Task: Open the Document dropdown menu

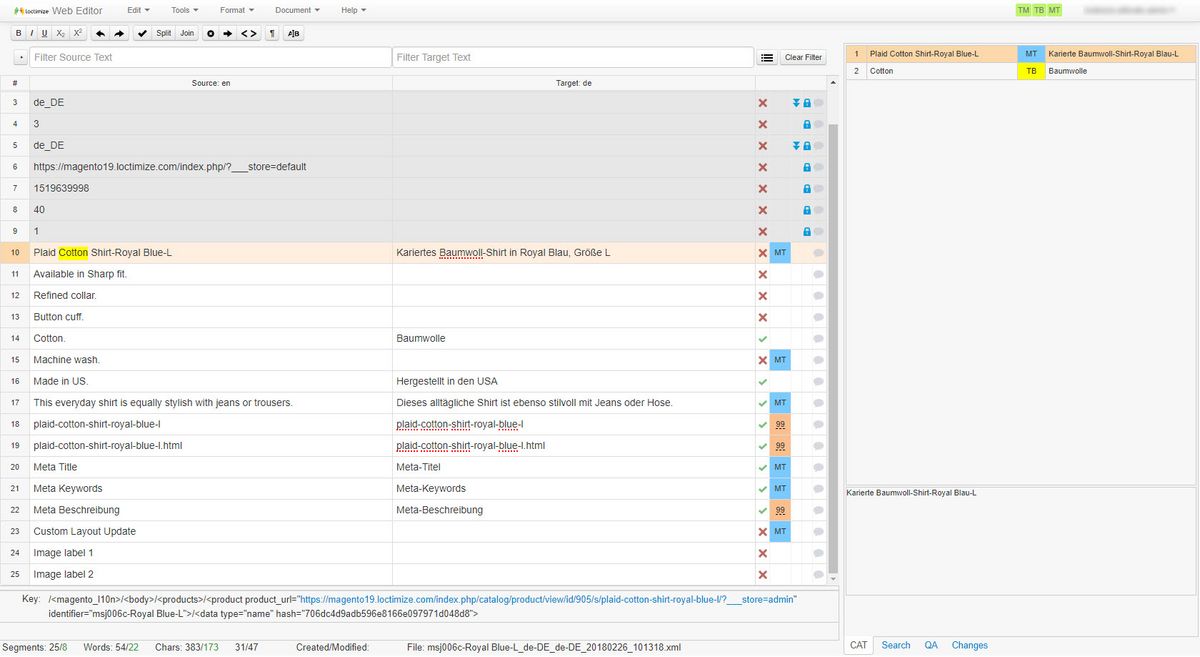Action: pyautogui.click(x=297, y=10)
